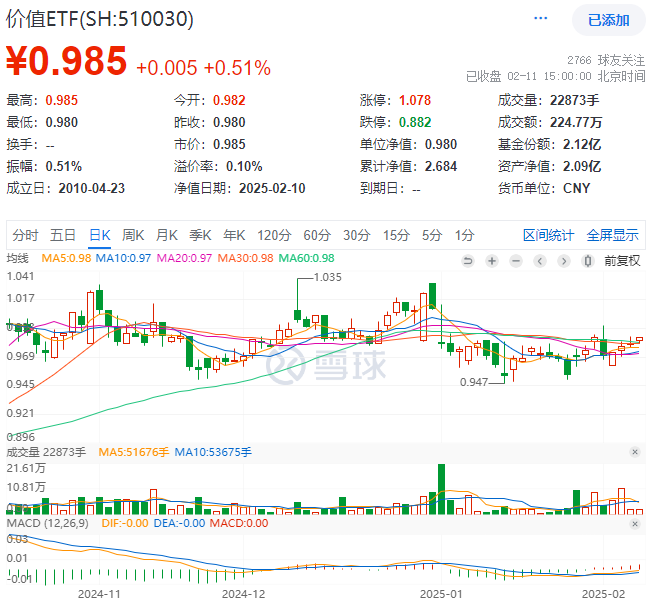
Task: Open 区间统计 range statistics
Action: click(x=548, y=235)
